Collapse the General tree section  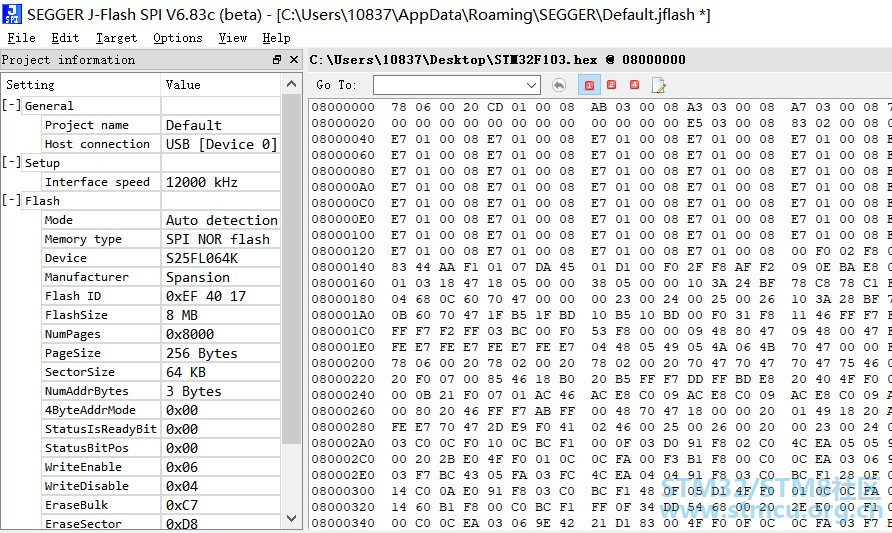[11, 105]
